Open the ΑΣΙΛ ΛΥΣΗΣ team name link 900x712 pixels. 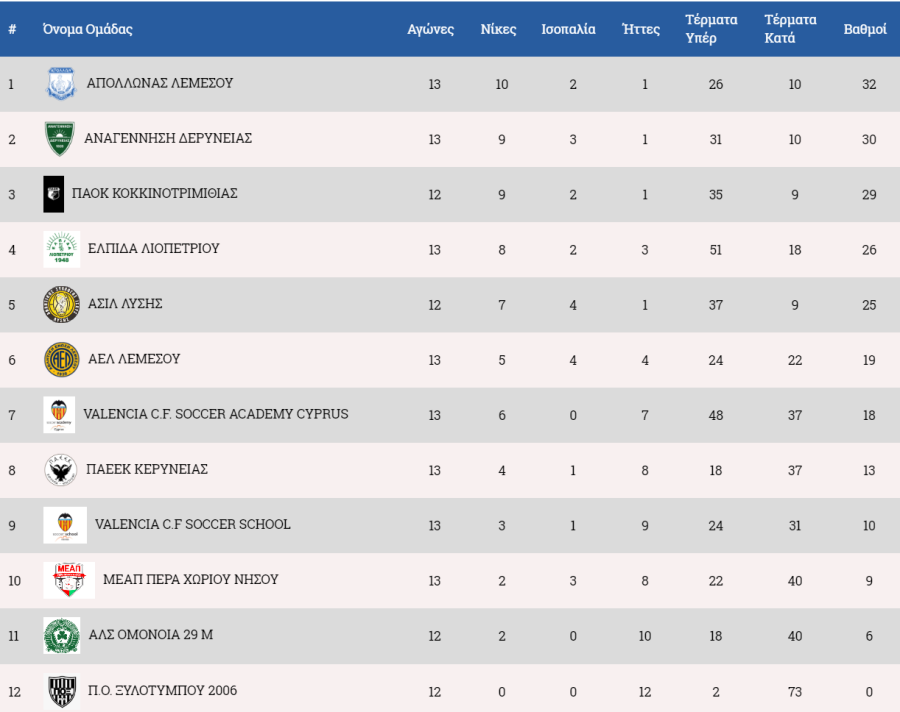point(125,304)
